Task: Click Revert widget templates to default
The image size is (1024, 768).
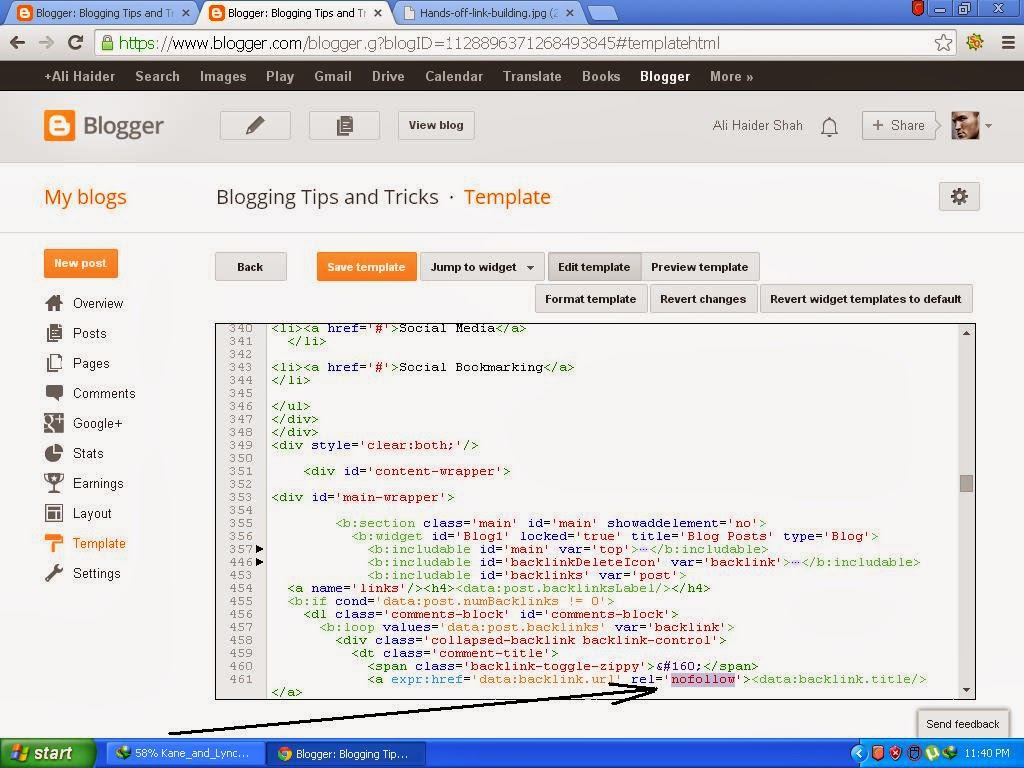Action: point(865,298)
